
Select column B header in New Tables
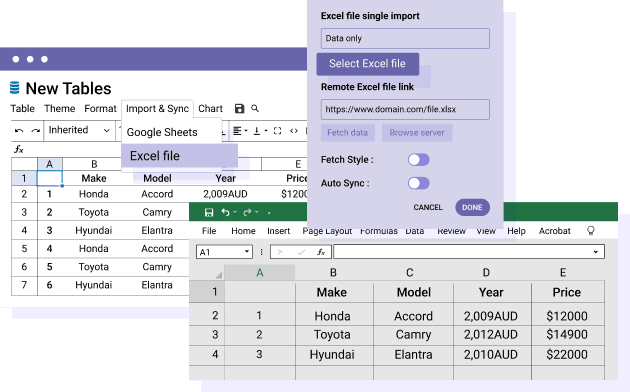pyautogui.click(x=94, y=164)
